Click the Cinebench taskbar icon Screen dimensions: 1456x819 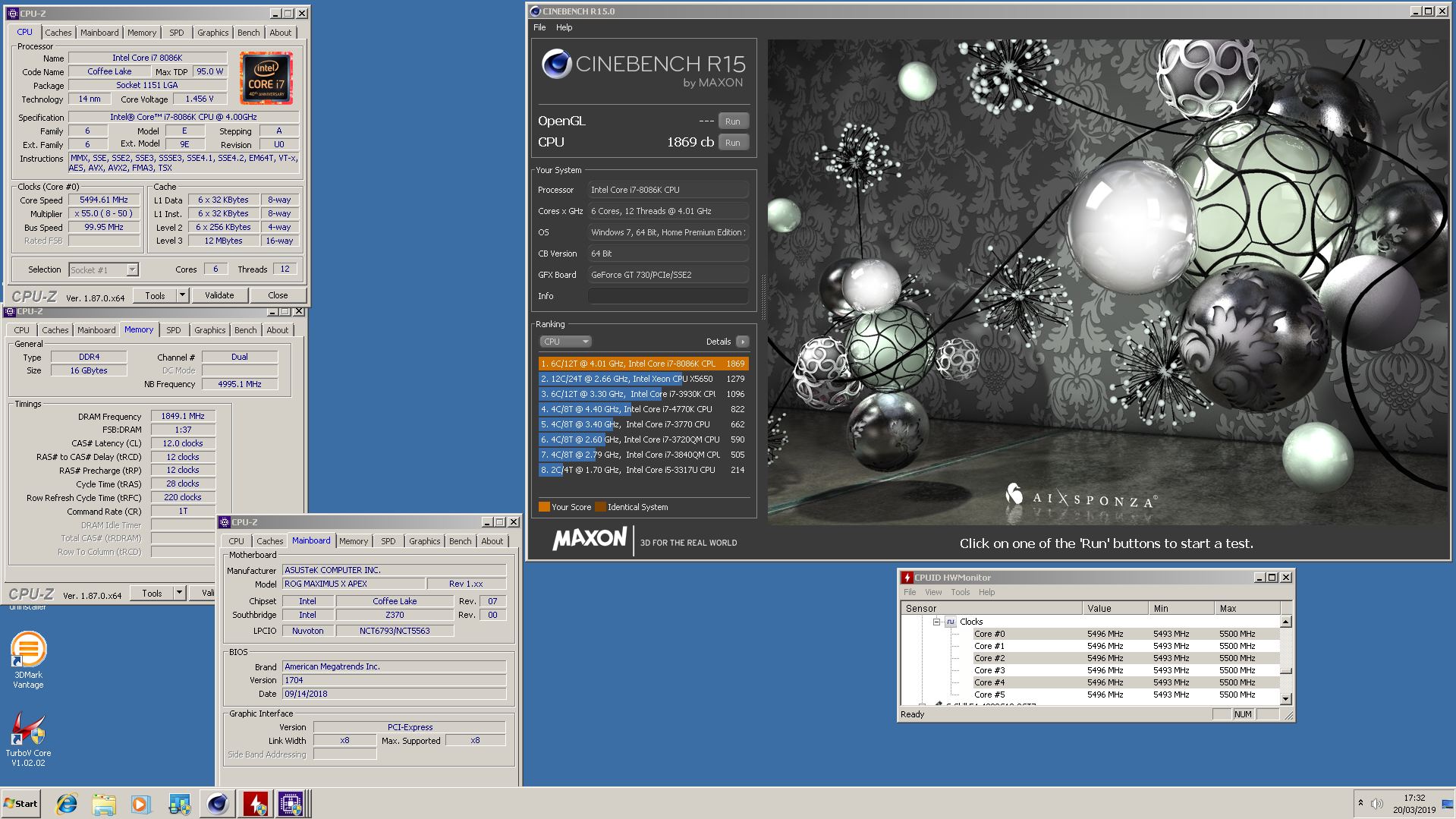pyautogui.click(x=218, y=804)
